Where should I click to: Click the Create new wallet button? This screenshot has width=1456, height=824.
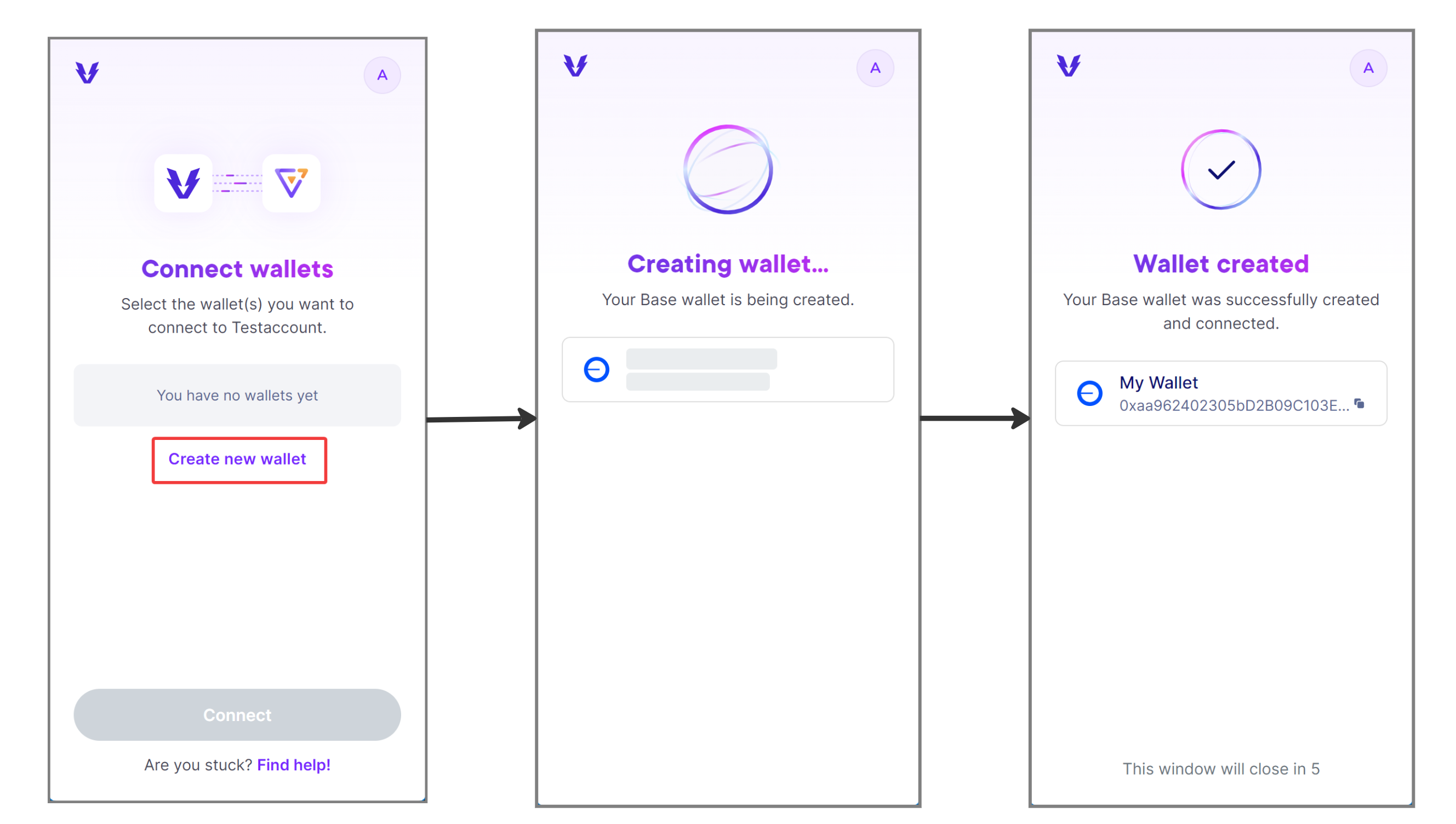coord(238,459)
